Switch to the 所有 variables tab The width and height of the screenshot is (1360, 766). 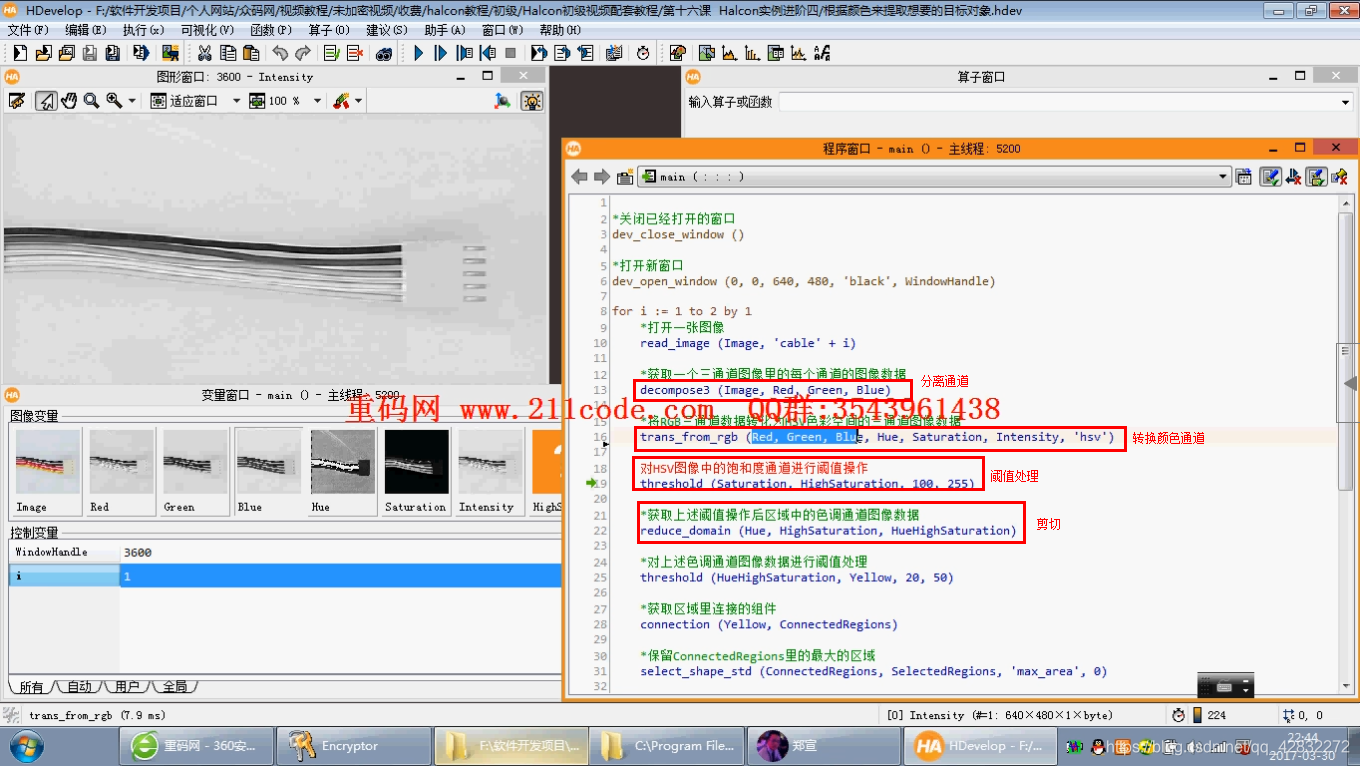pyautogui.click(x=32, y=687)
